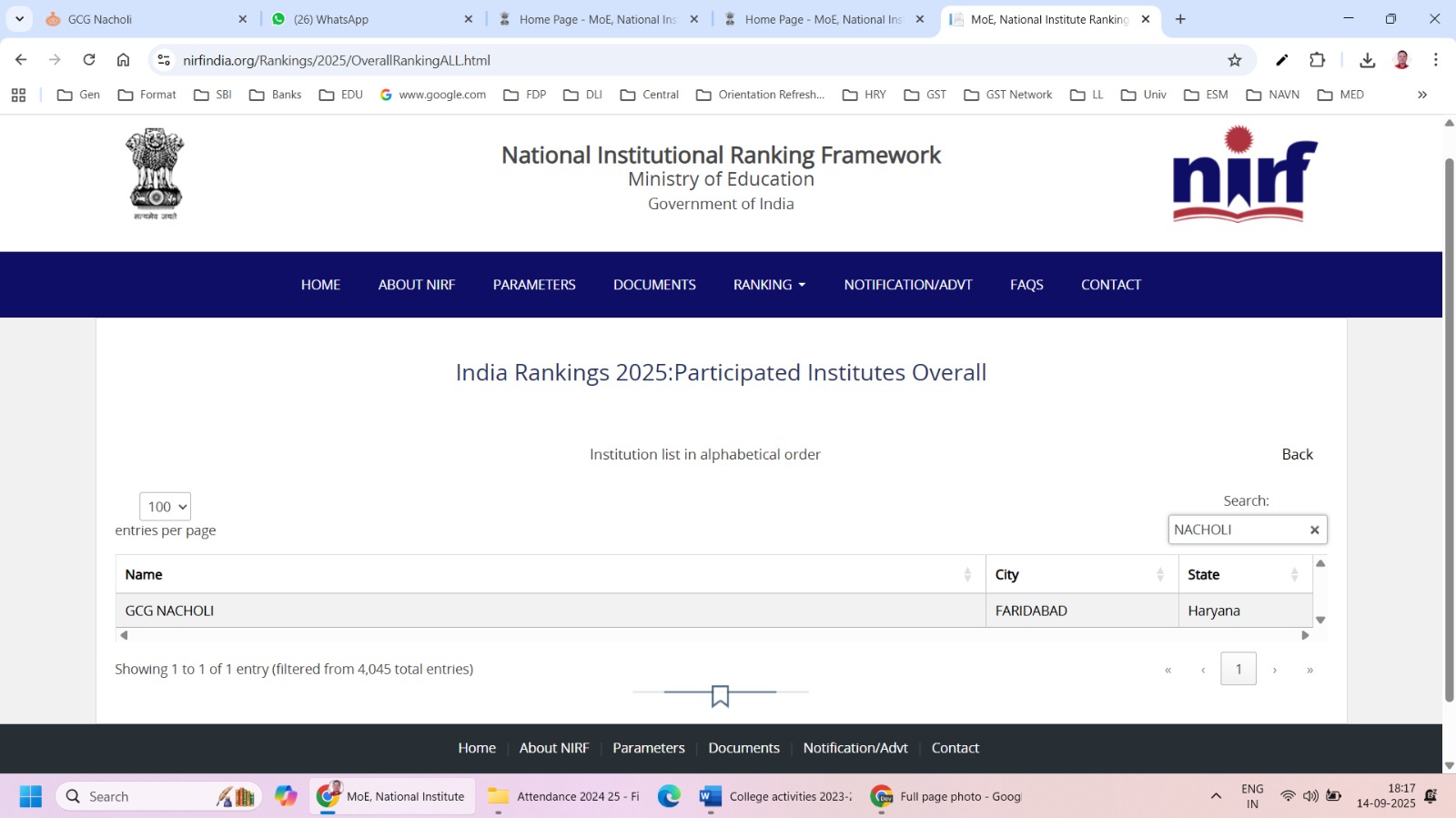Show hidden system tray icons
1456x818 pixels.
1216,796
